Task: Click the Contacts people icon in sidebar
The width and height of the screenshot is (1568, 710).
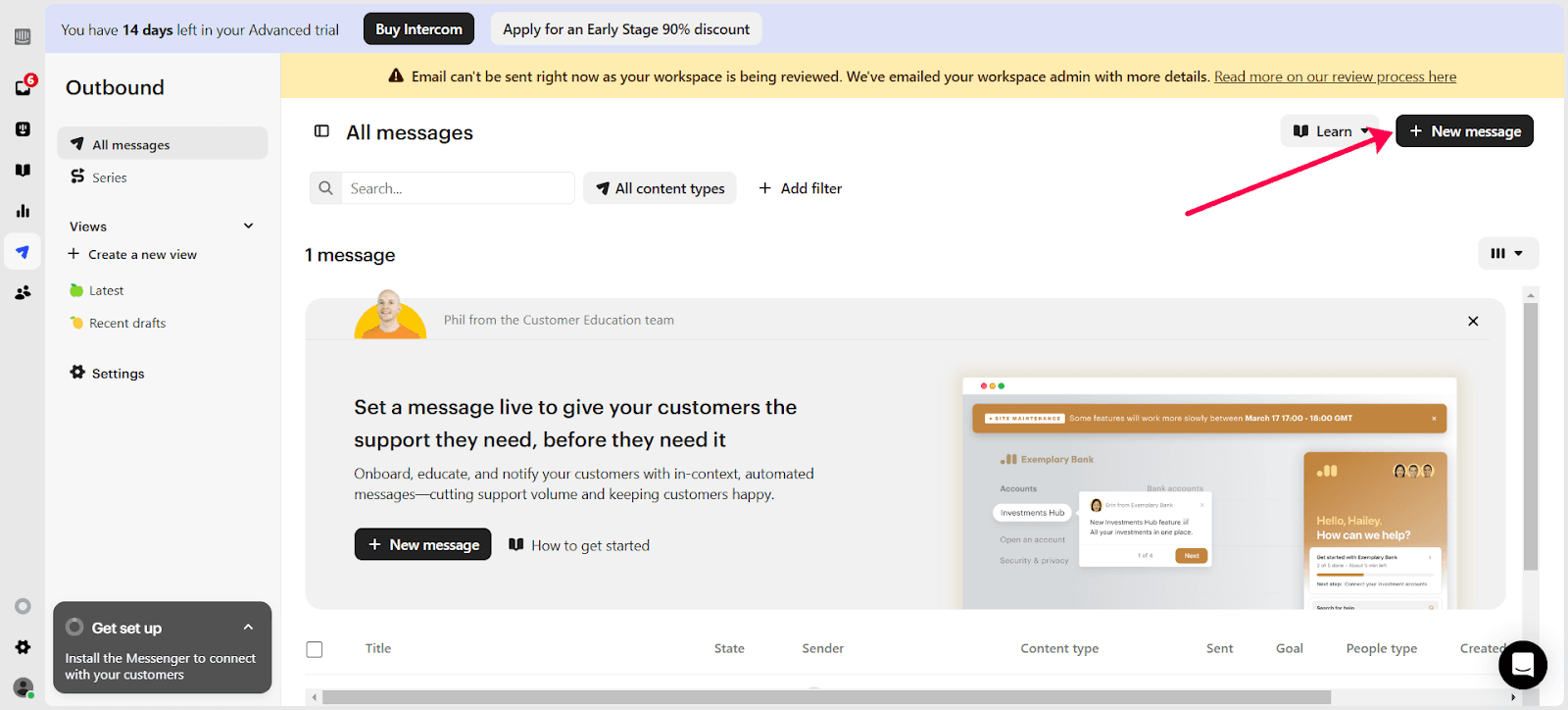Action: 23,292
